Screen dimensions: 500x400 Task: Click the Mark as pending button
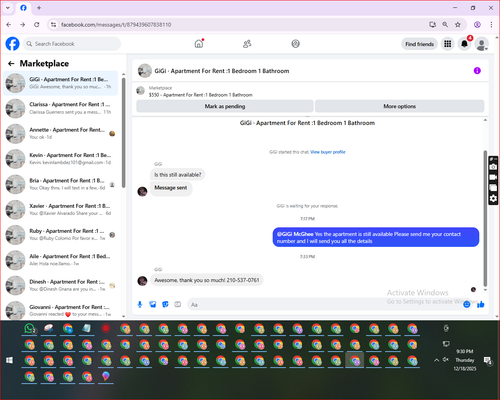pyautogui.click(x=225, y=106)
